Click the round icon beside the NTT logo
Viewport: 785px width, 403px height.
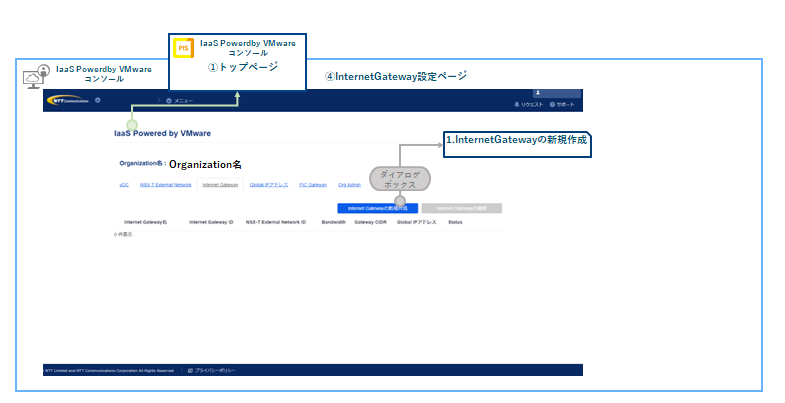[98, 100]
